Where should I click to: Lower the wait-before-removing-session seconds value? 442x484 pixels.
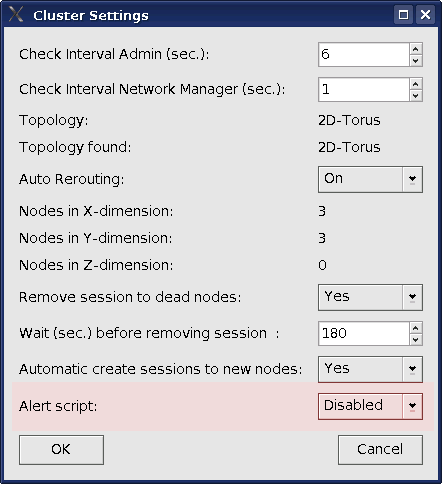(x=415, y=339)
